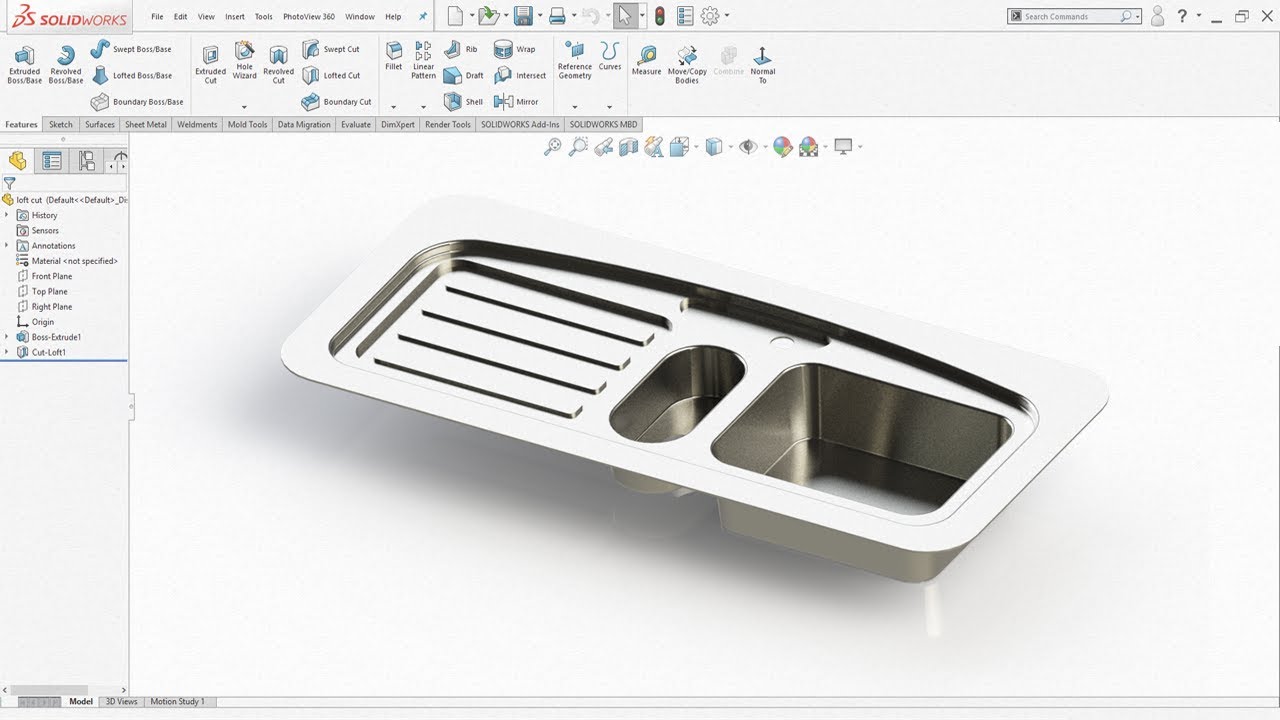
Task: Open the Hole Wizard
Action: 244,60
